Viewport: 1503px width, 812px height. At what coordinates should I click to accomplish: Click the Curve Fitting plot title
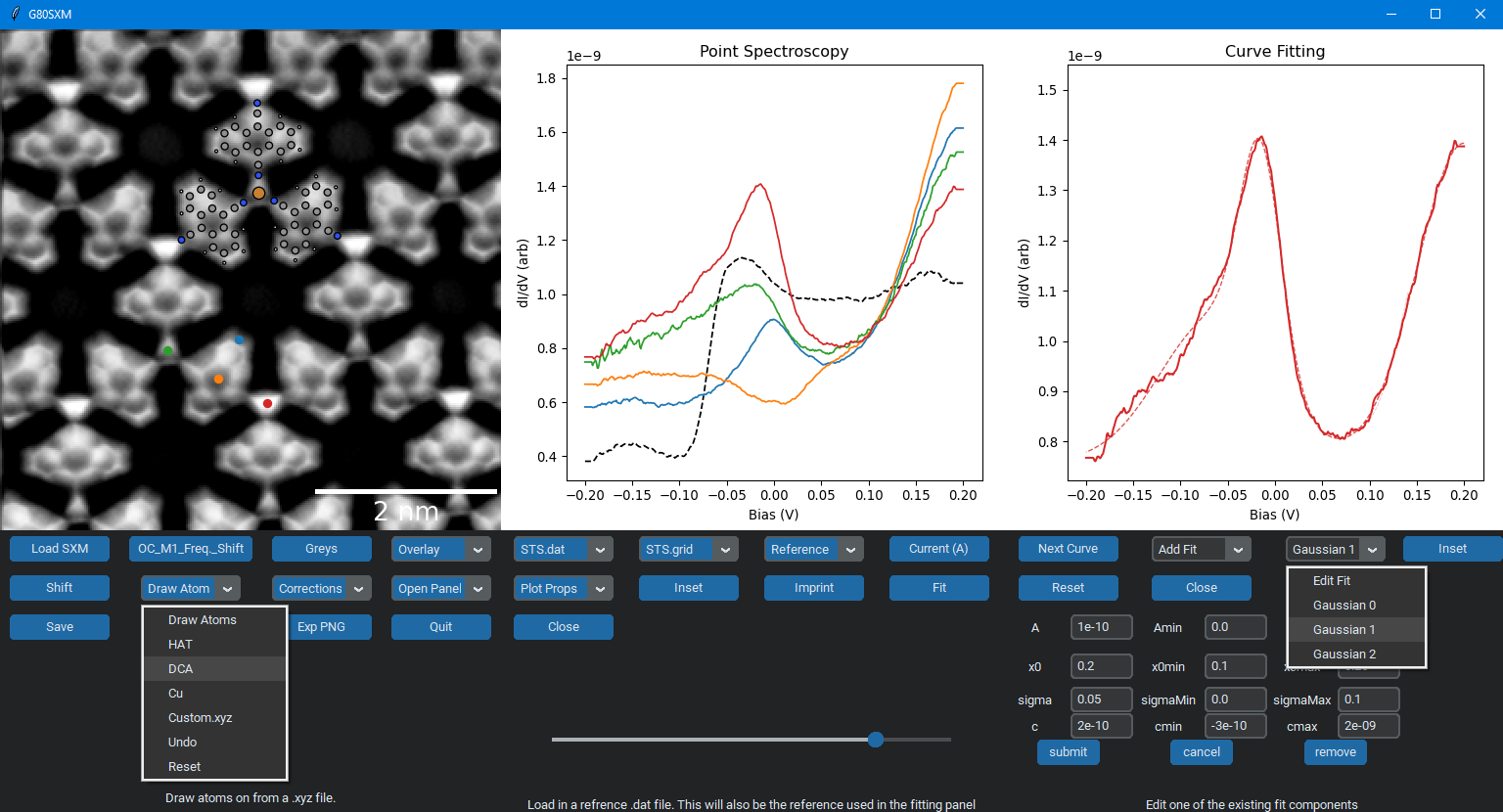tap(1275, 51)
